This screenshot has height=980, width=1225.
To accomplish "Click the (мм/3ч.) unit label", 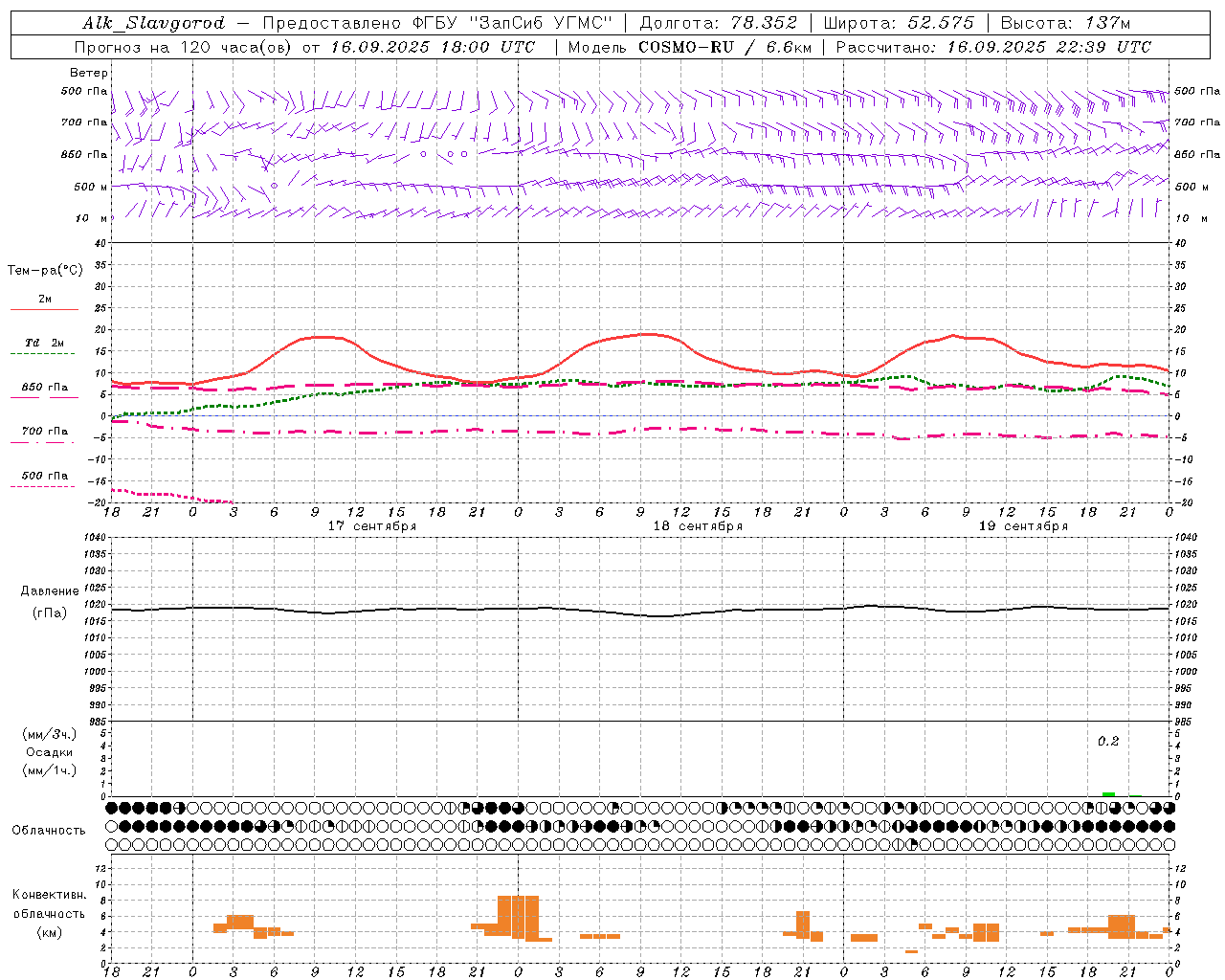I will [x=50, y=734].
